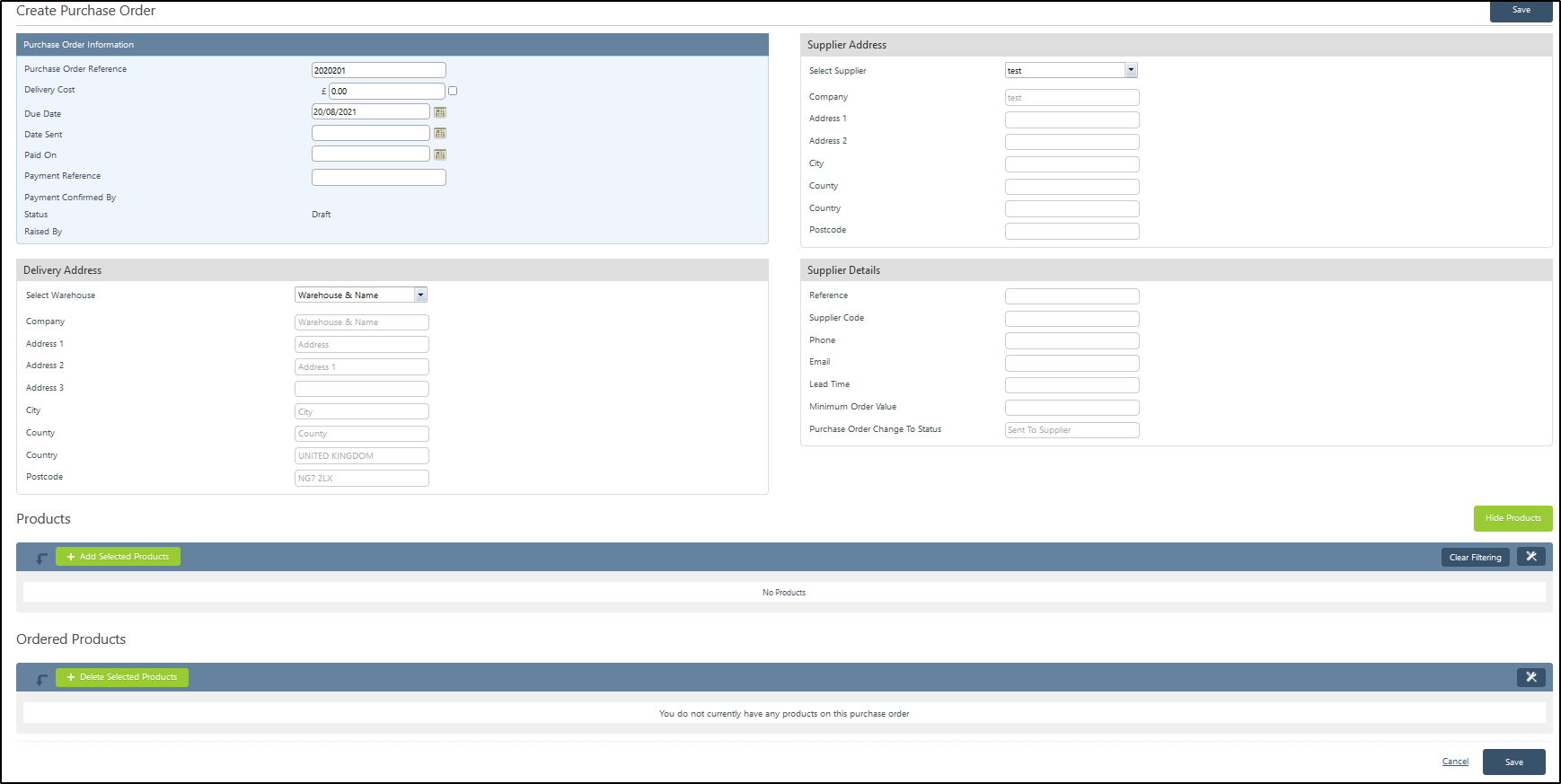Image resolution: width=1561 pixels, height=784 pixels.
Task: Click the Paid On input field
Action: click(371, 154)
